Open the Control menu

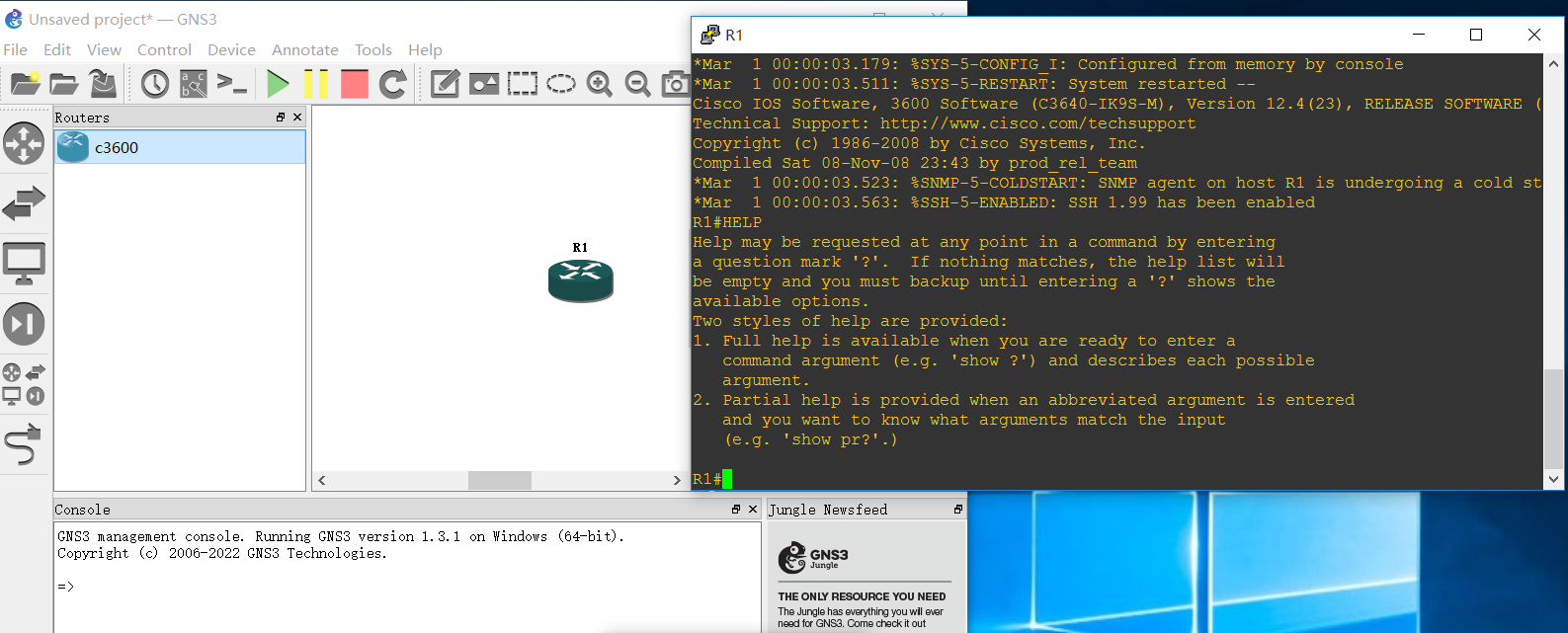tap(164, 49)
